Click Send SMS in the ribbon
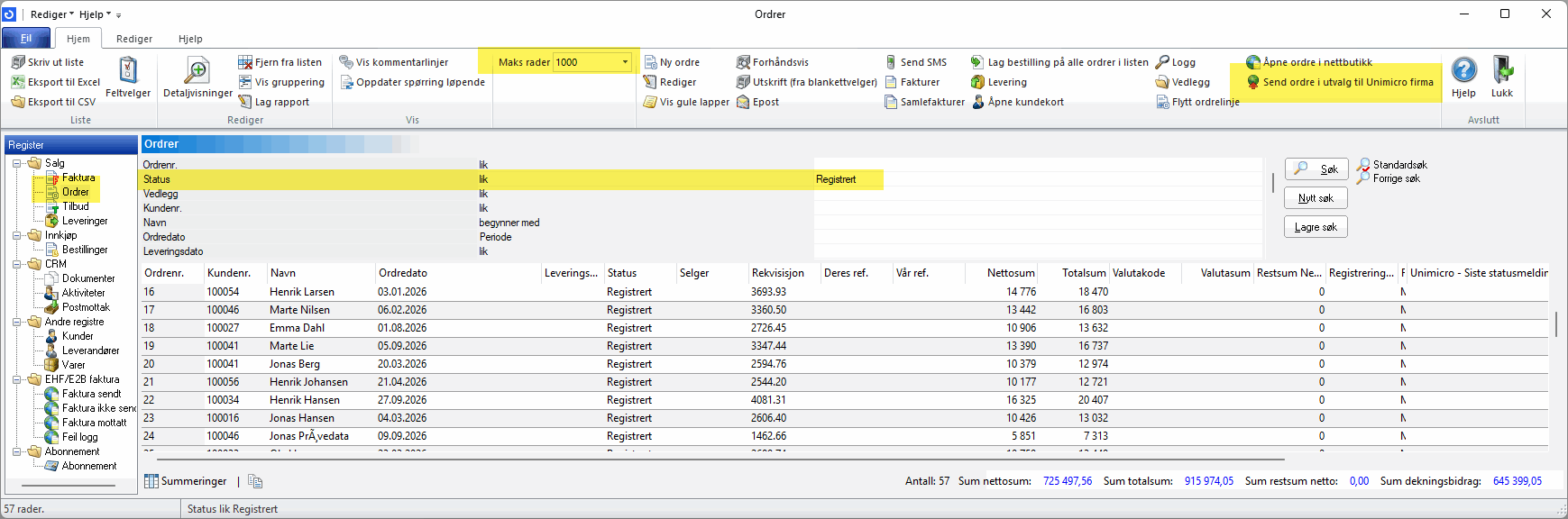Screen dimensions: 1568x519 [914, 62]
